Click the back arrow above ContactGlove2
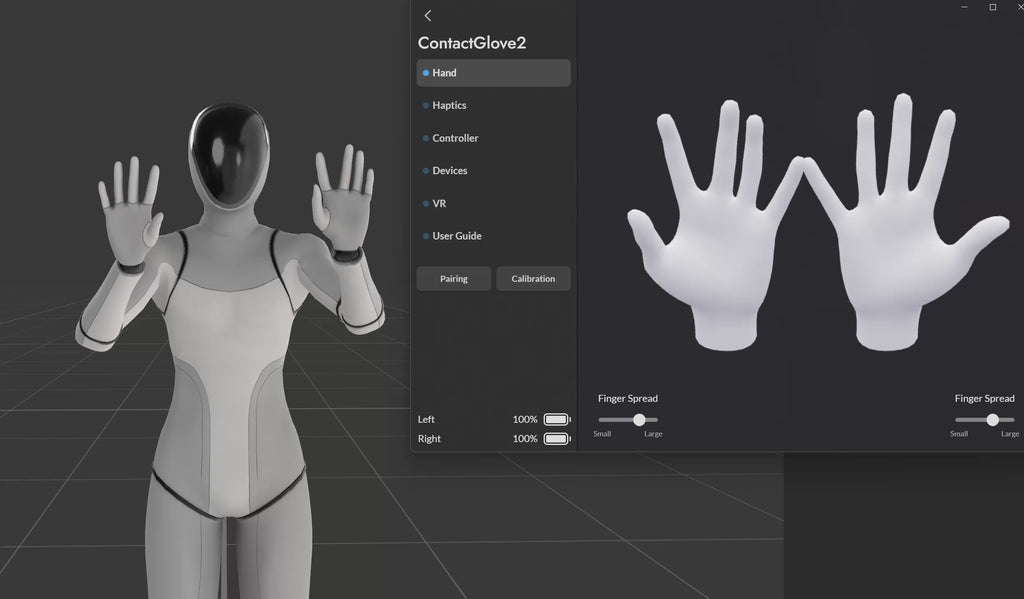The image size is (1024, 599). click(428, 16)
